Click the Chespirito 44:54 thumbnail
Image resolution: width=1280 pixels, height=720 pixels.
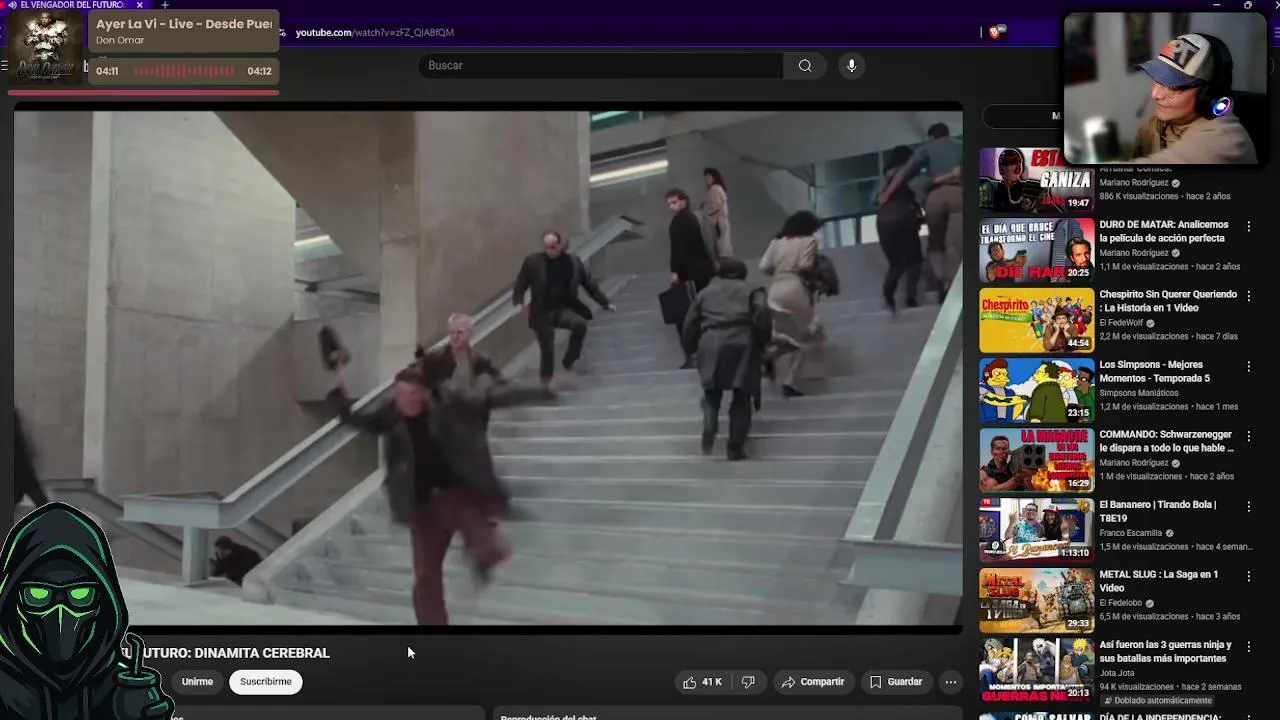pyautogui.click(x=1037, y=321)
